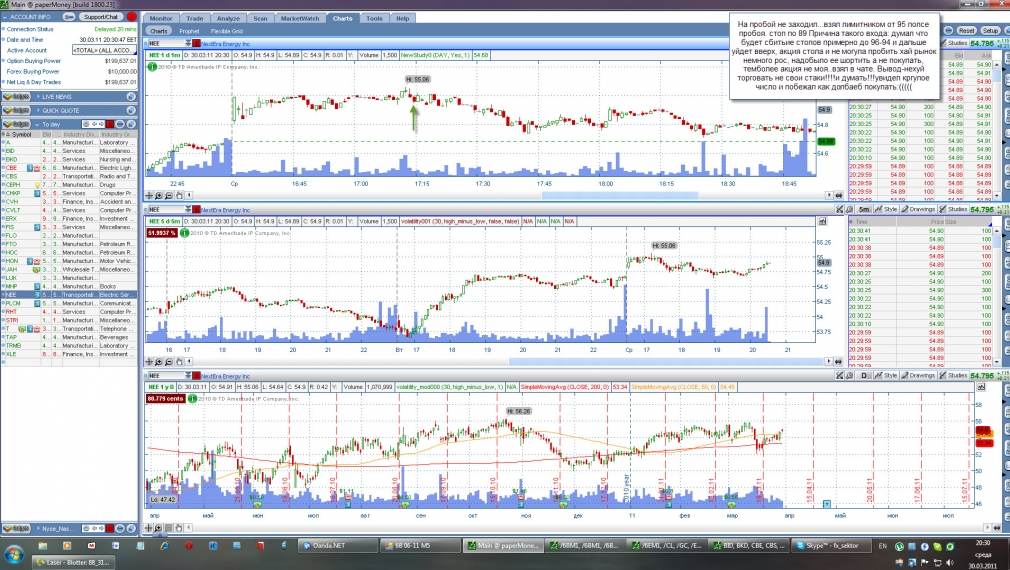1010x570 pixels.
Task: Select pan hand tool in bottom daily chart
Action: (179, 527)
